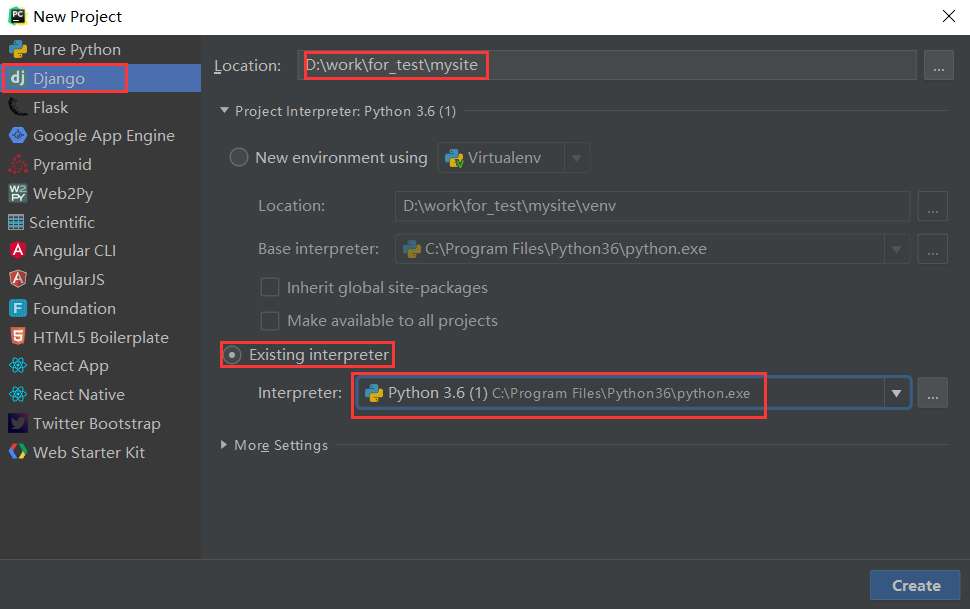The height and width of the screenshot is (609, 970).
Task: Click the AngularJS shield icon
Action: point(18,279)
